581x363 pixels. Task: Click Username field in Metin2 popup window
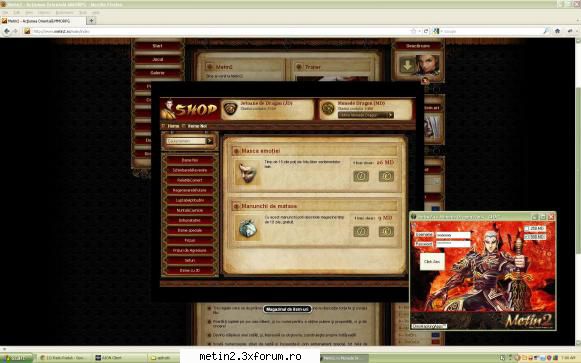coord(453,235)
